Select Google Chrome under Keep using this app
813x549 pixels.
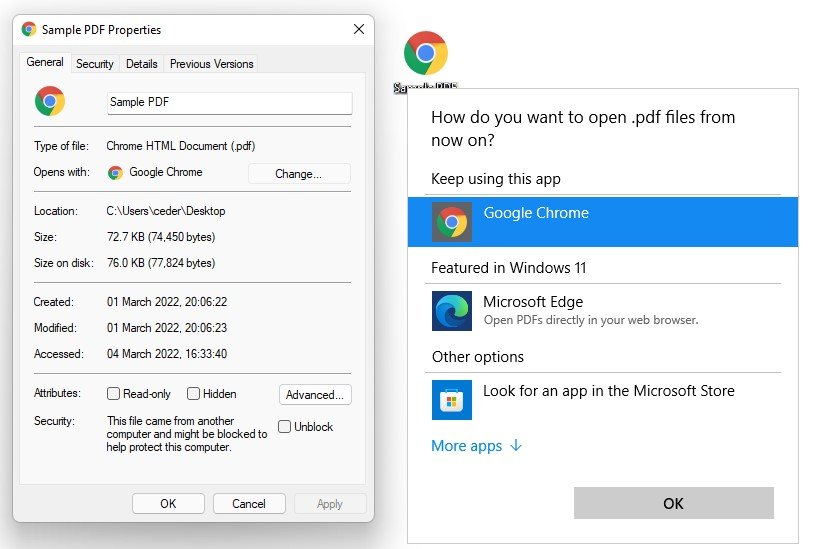click(x=602, y=222)
